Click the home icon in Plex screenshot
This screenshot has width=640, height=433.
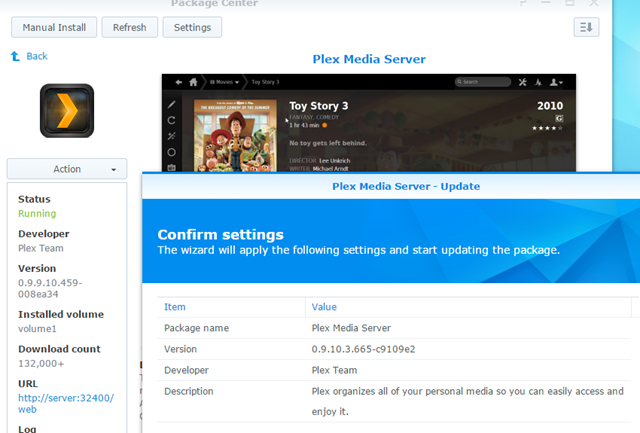pos(193,82)
